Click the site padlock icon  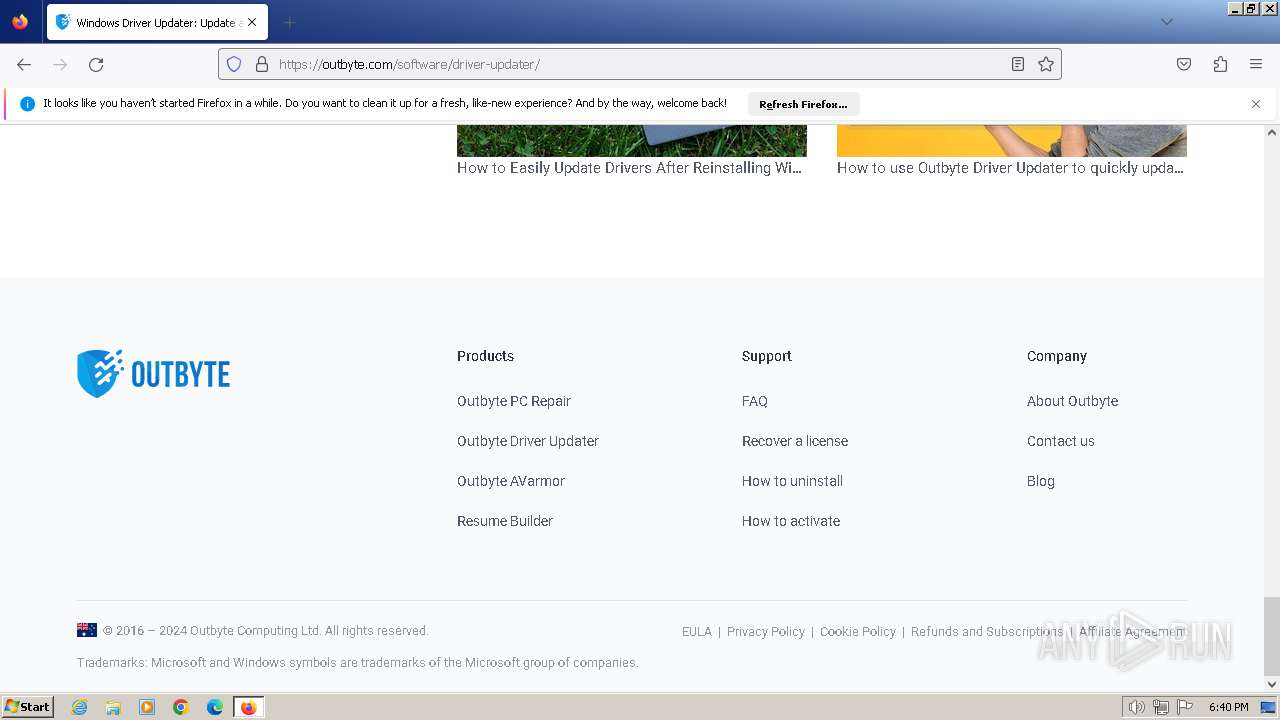[x=262, y=64]
